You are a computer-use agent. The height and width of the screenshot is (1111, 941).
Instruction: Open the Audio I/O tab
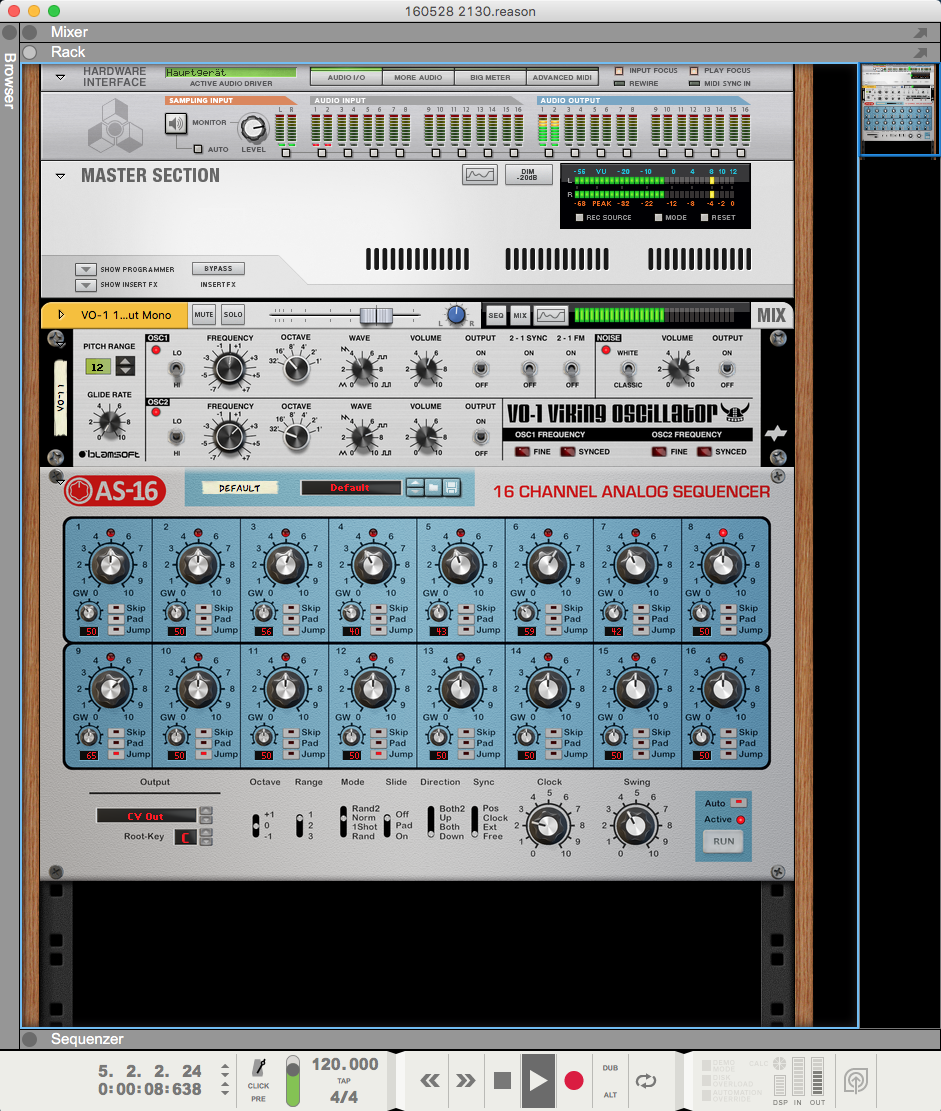(346, 77)
